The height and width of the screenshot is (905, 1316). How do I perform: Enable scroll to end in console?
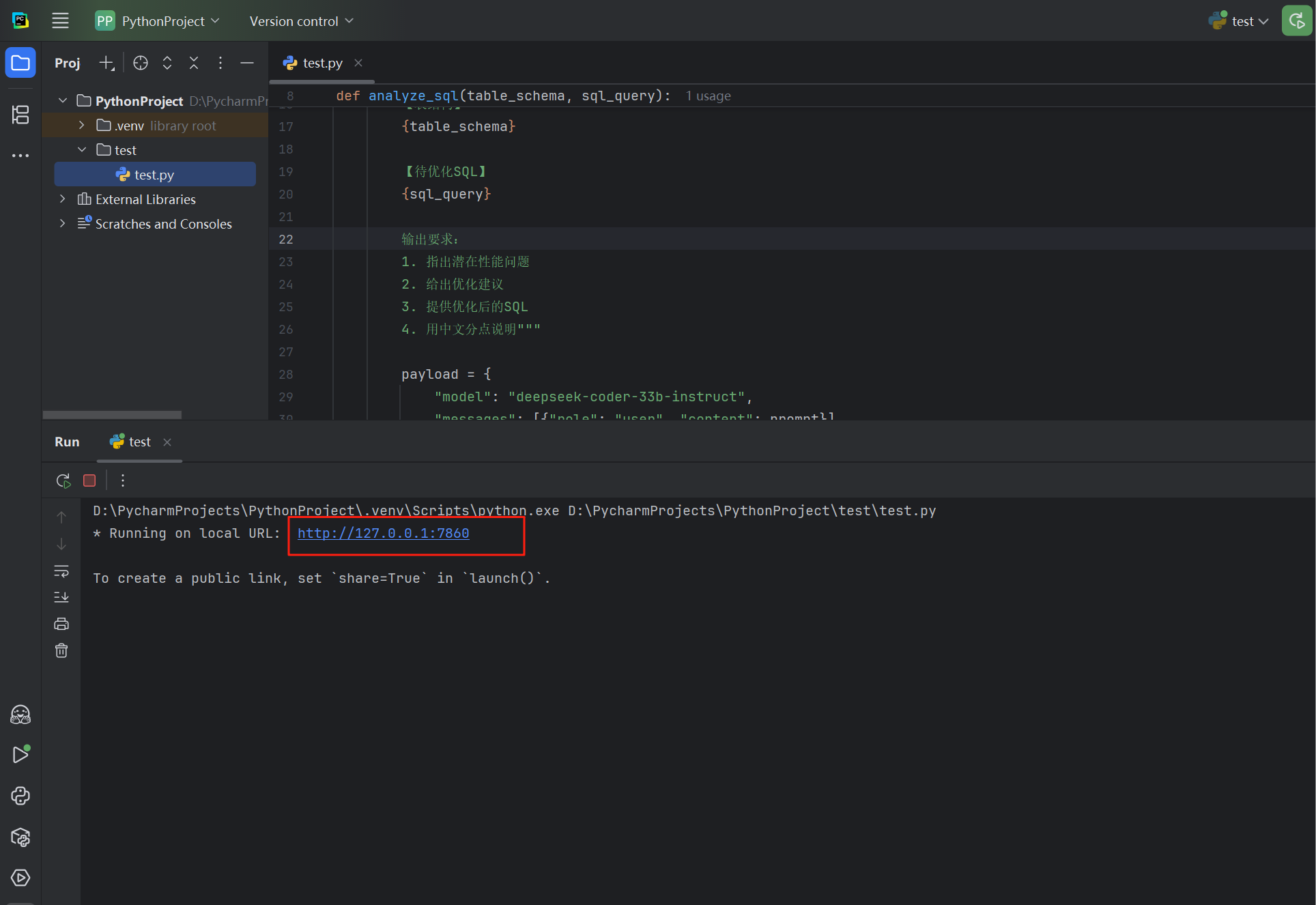coord(61,597)
